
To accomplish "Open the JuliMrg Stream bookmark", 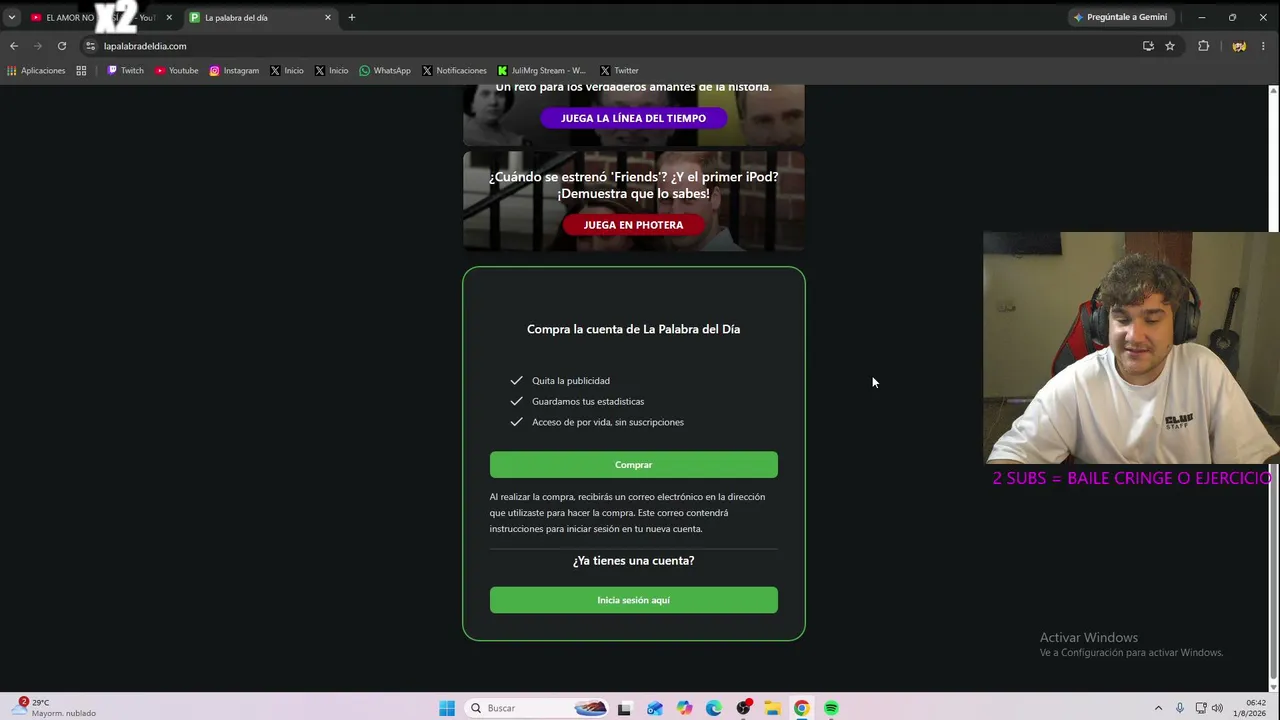I will 542,71.
